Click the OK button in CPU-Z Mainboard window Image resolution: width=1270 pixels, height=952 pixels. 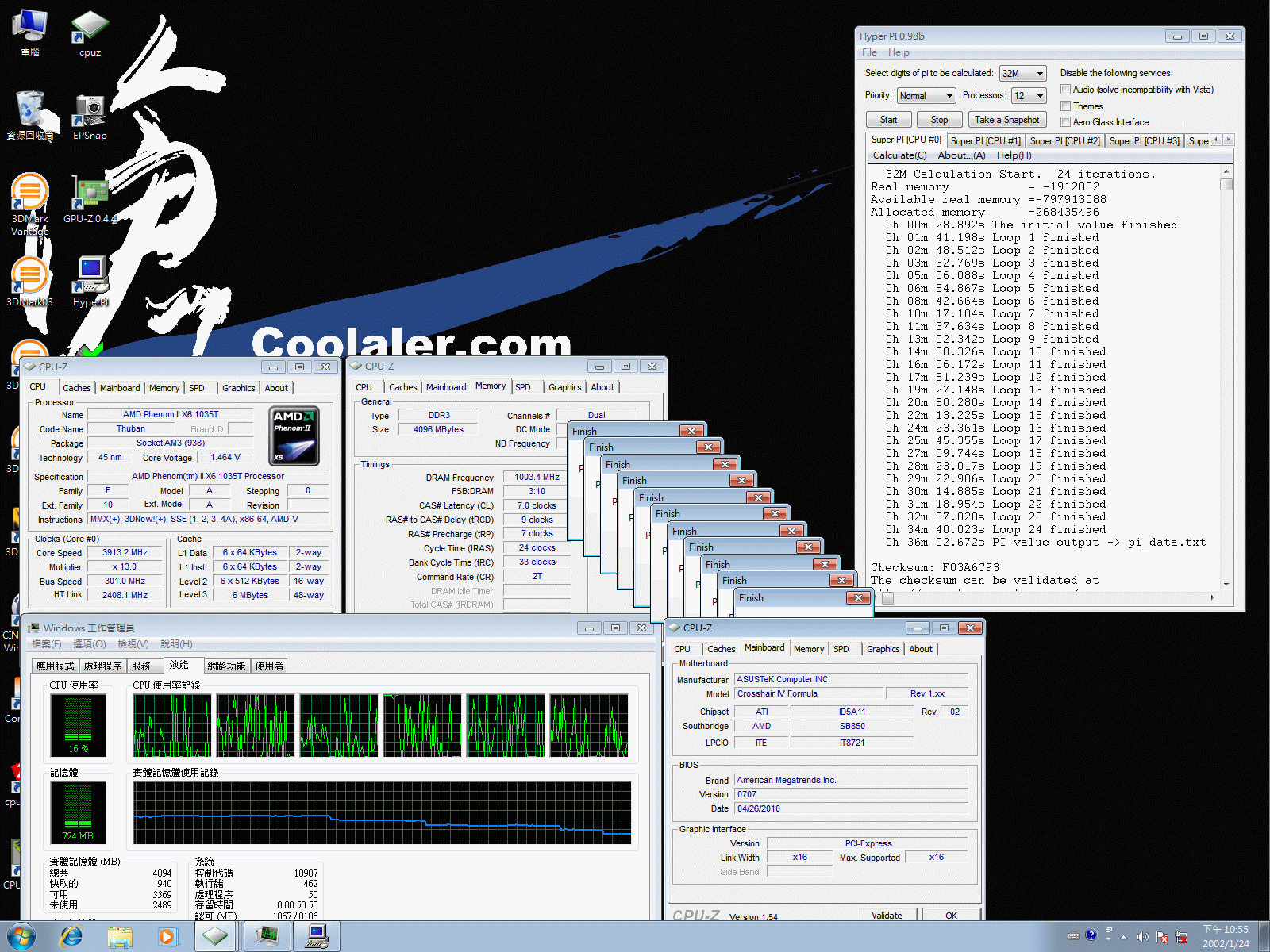click(951, 916)
